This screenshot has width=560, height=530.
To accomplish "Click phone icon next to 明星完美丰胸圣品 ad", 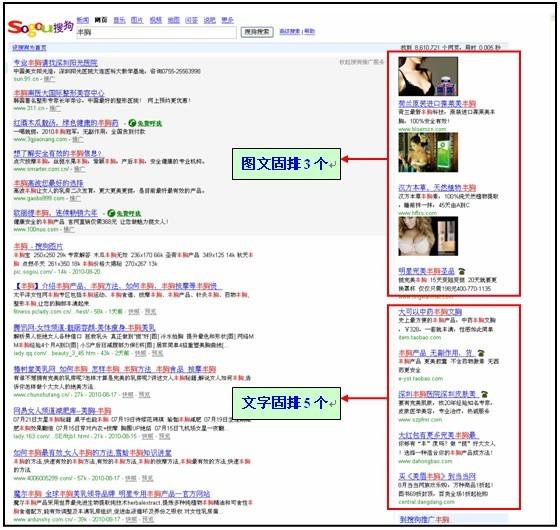I will click(x=462, y=271).
